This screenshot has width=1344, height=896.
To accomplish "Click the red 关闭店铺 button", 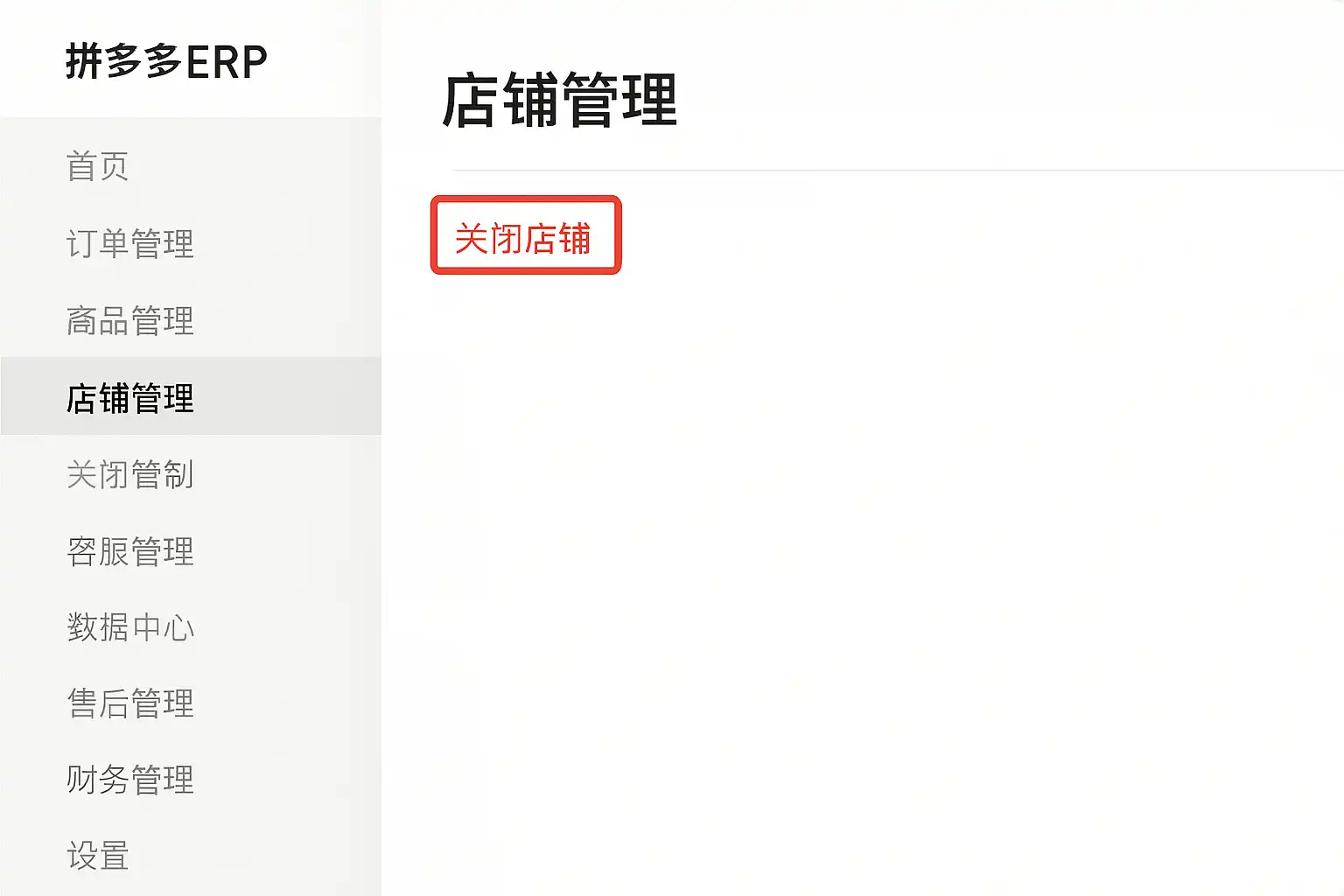I will coord(526,235).
